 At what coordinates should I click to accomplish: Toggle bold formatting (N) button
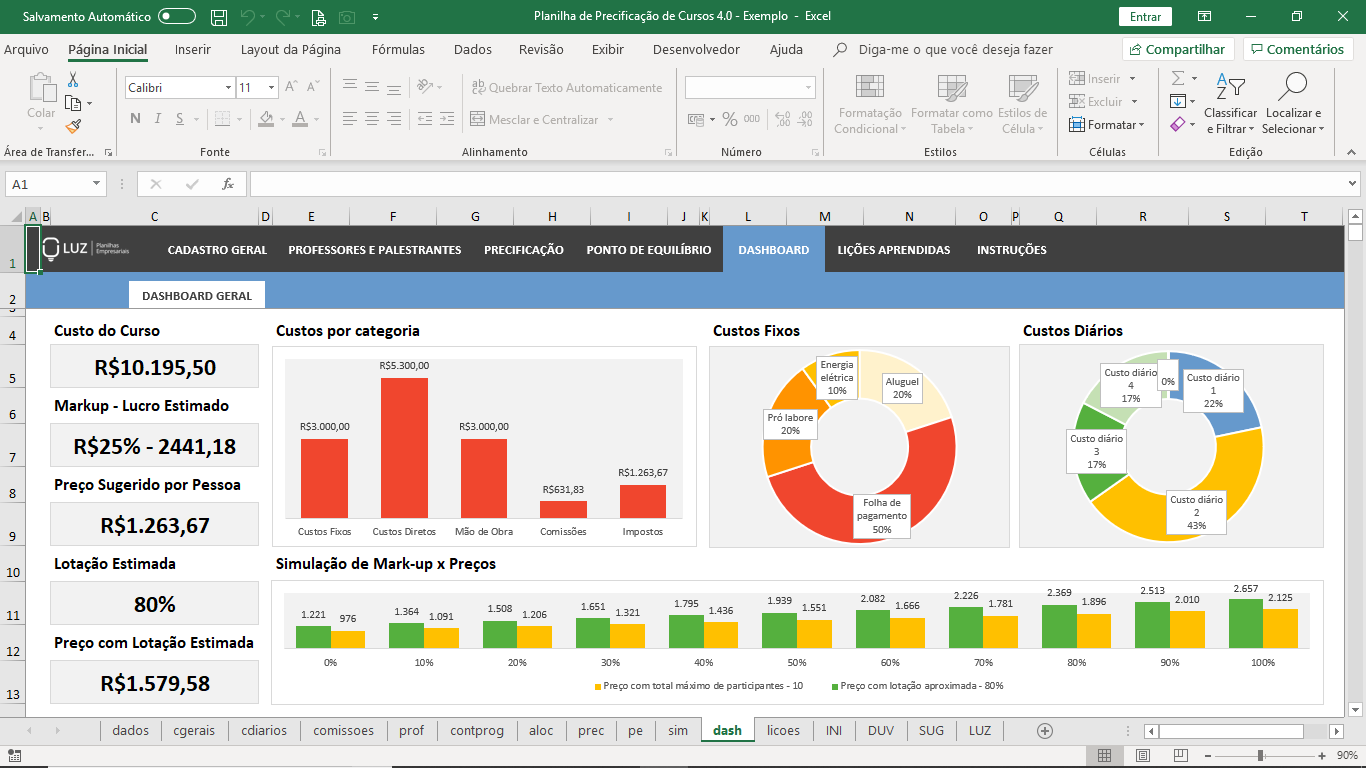(135, 119)
